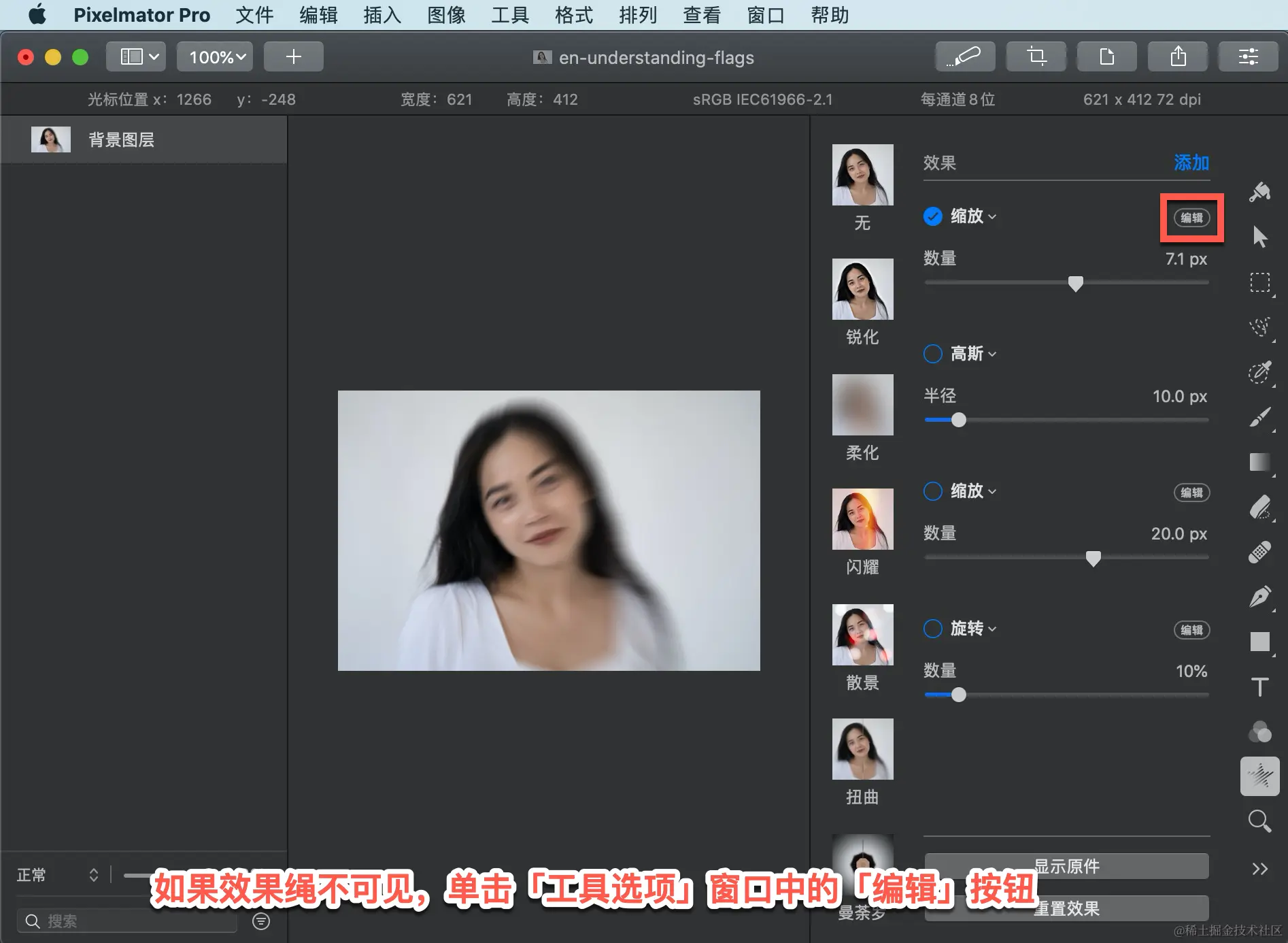This screenshot has height=943, width=1288.
Task: Open the Crop tool in toolbar
Action: pos(1036,56)
